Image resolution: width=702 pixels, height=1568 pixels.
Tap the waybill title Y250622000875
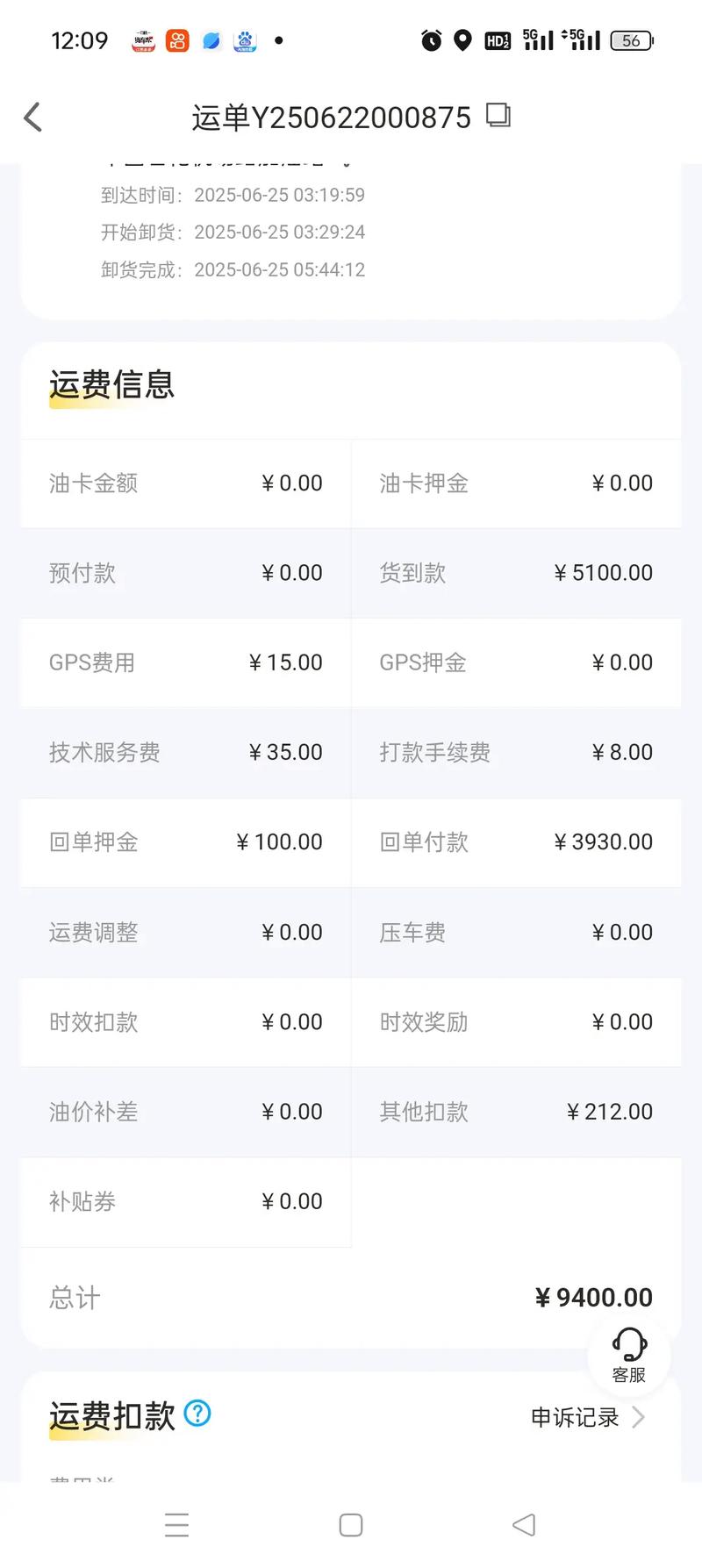point(332,118)
